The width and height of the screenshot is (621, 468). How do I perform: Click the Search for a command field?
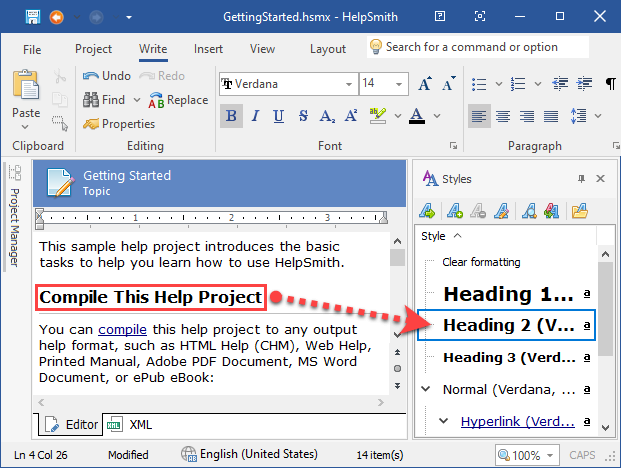point(478,47)
